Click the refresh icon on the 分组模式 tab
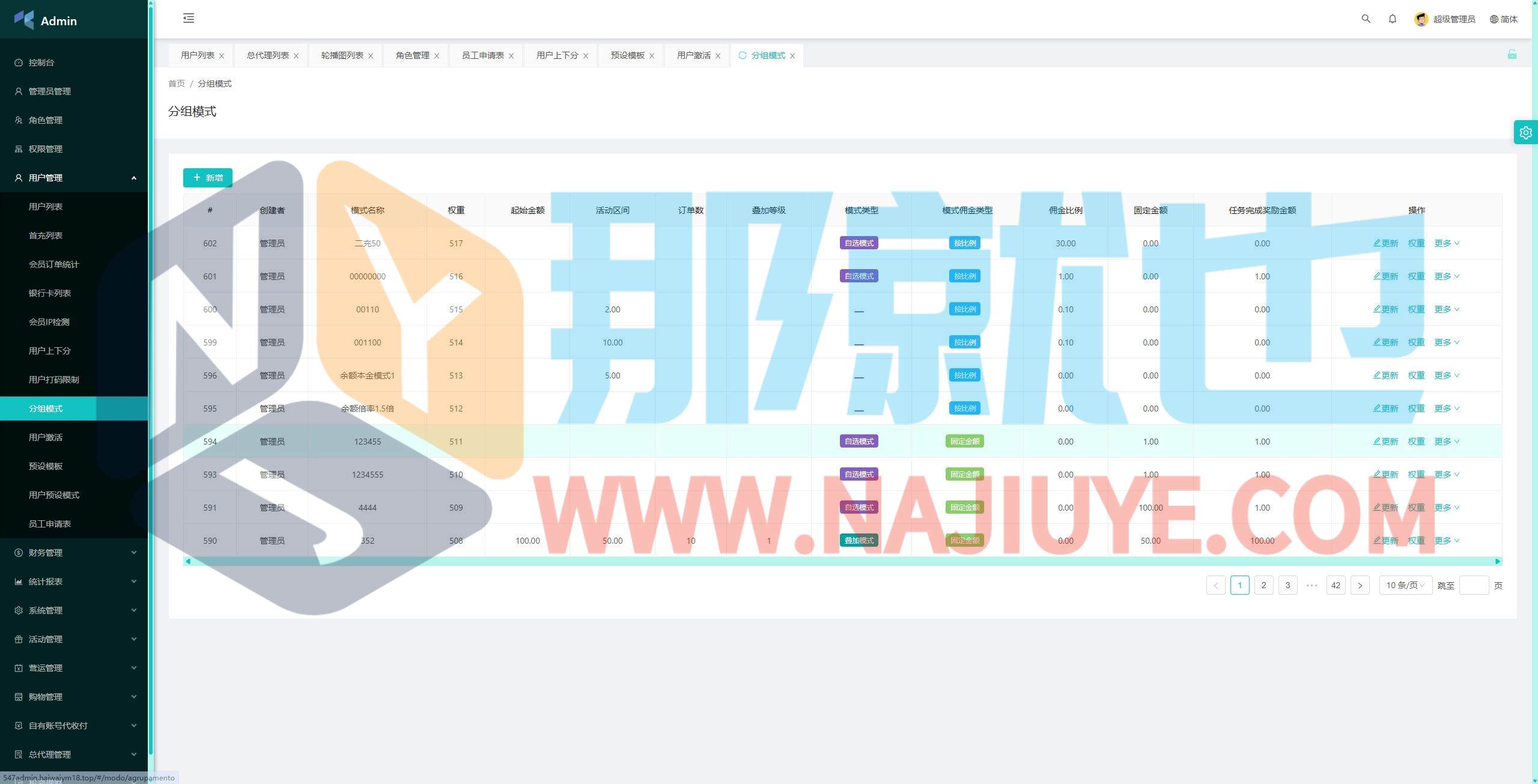1538x784 pixels. pos(743,55)
